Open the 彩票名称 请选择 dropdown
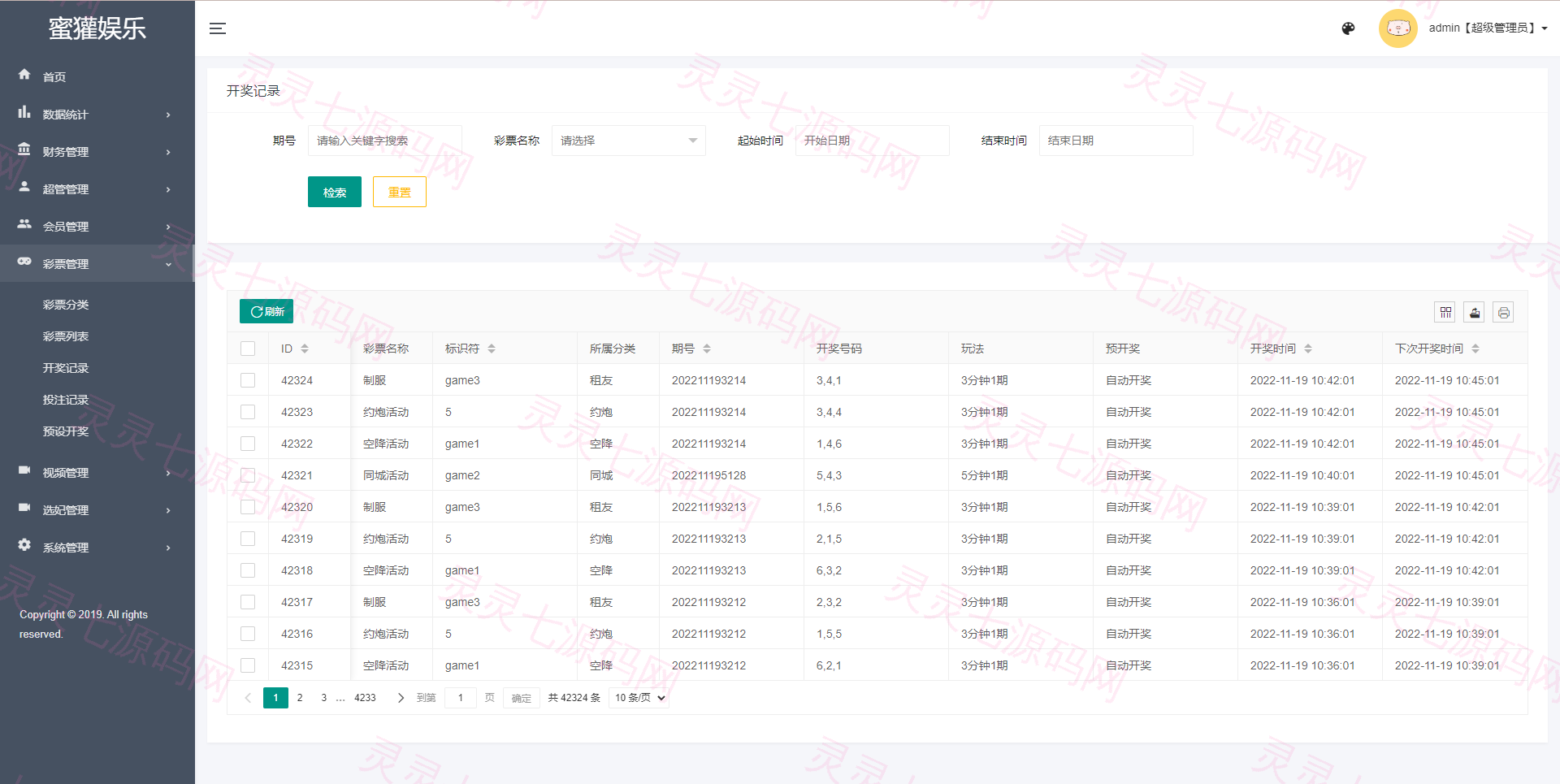Viewport: 1560px width, 784px height. click(629, 141)
